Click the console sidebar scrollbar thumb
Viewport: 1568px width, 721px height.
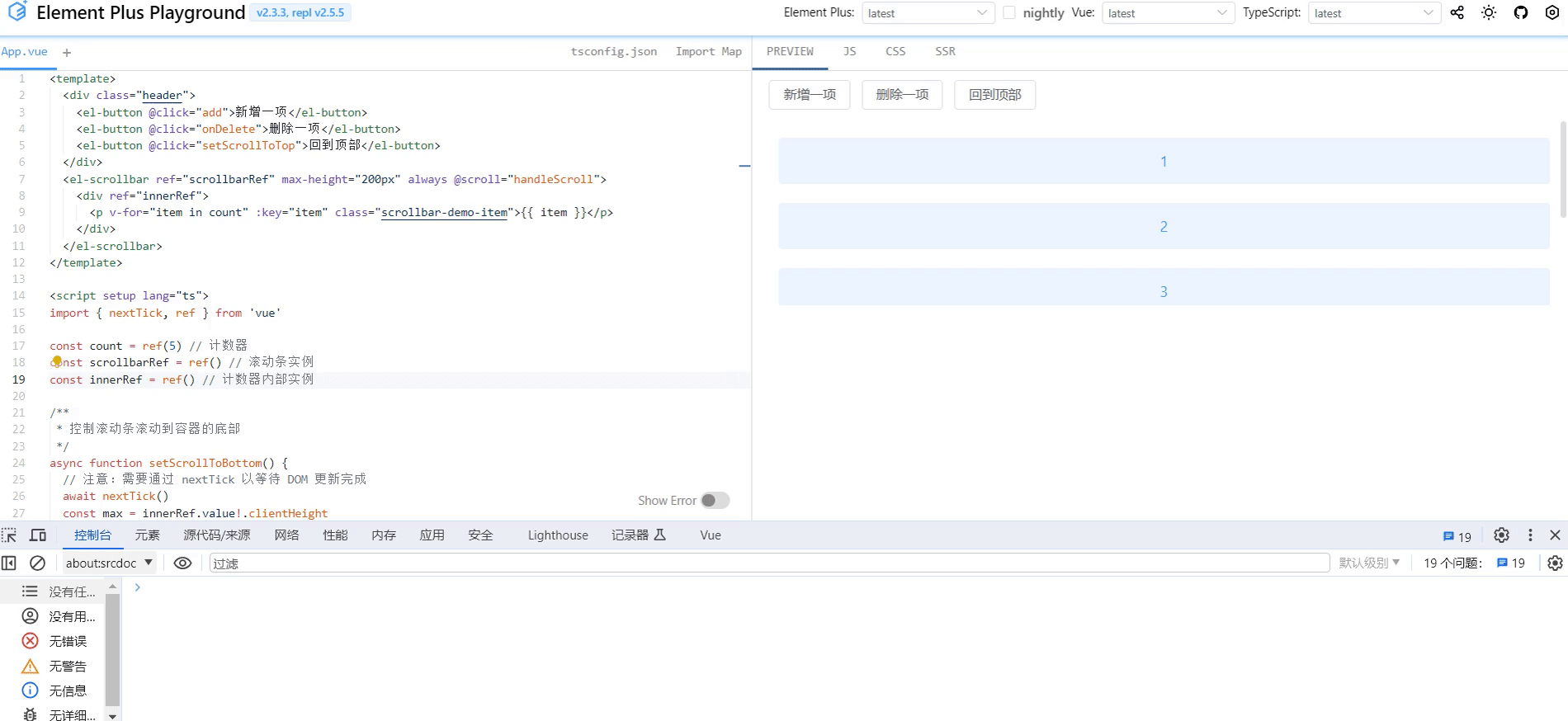(112, 650)
